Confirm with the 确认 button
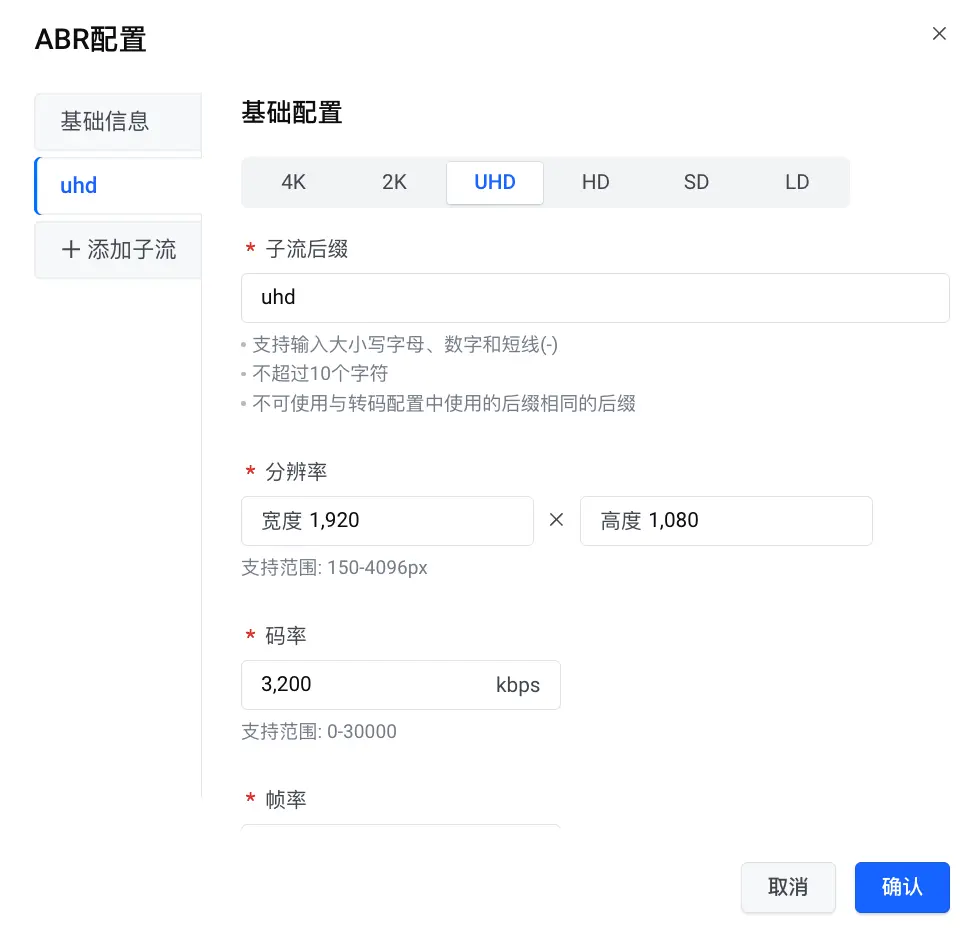Screen dimensions: 974x940 pos(902,887)
